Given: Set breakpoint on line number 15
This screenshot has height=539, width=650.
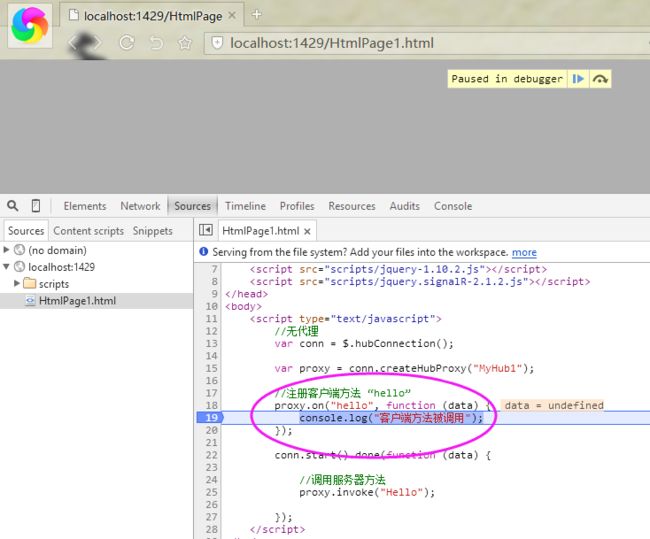Looking at the screenshot, I should [x=211, y=369].
